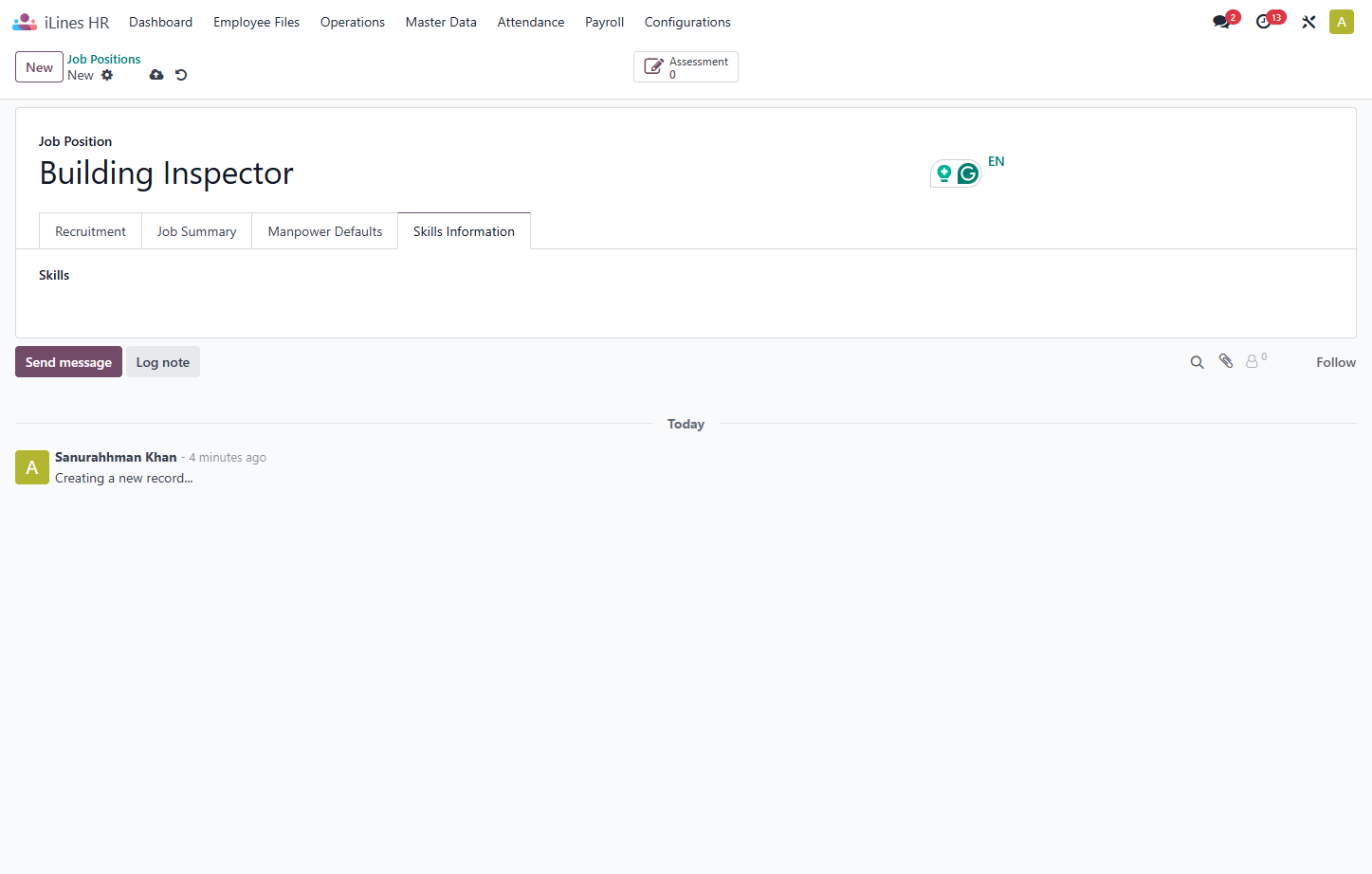Click the Skills field label
Image resolution: width=1372 pixels, height=874 pixels.
pyautogui.click(x=54, y=275)
